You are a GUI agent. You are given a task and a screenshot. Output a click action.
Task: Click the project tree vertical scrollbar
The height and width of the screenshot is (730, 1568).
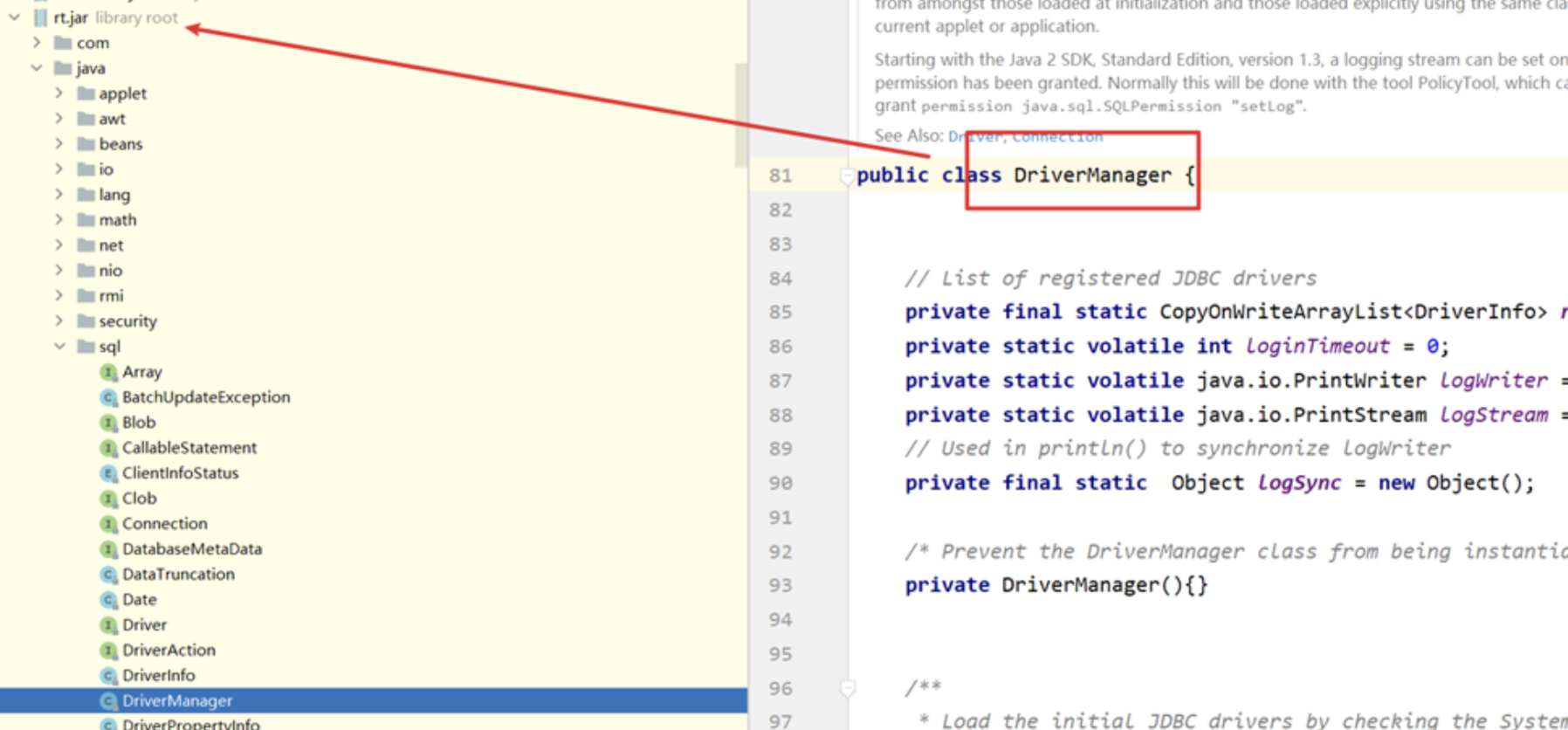pyautogui.click(x=741, y=114)
